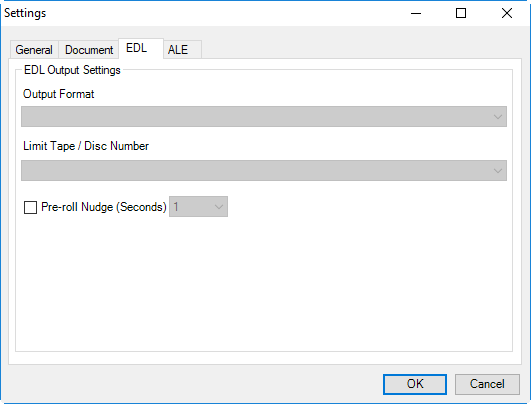Maximize the Settings window
The width and height of the screenshot is (531, 404).
[x=461, y=14]
